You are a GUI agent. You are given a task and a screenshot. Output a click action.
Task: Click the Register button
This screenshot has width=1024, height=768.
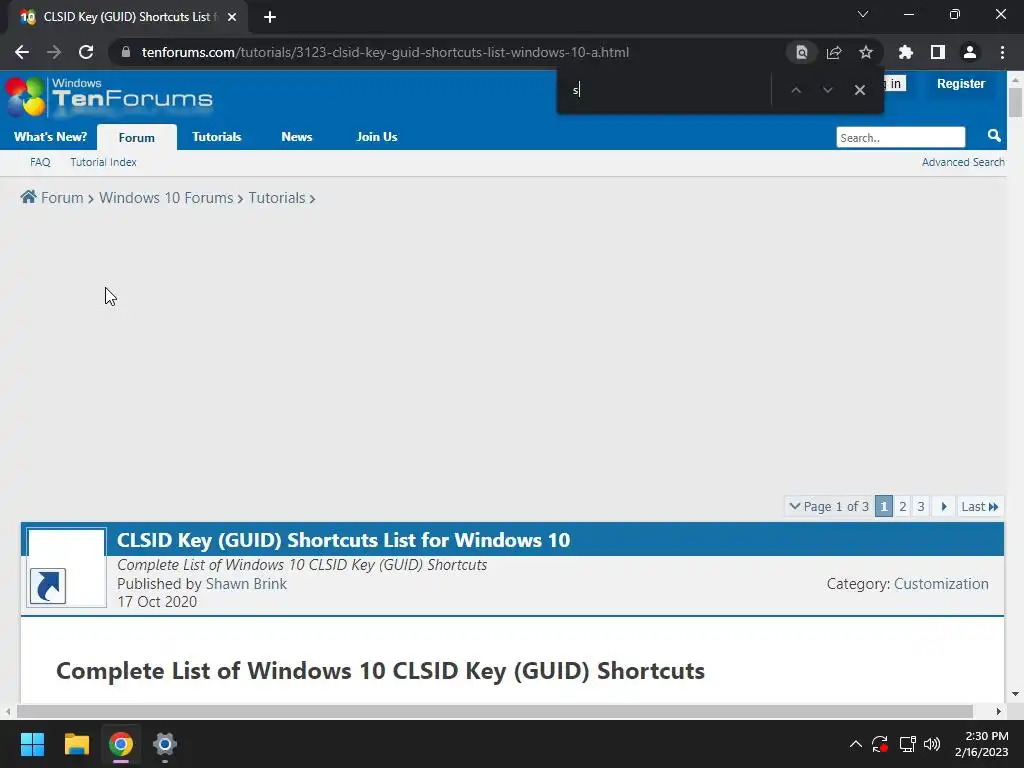[x=961, y=84]
